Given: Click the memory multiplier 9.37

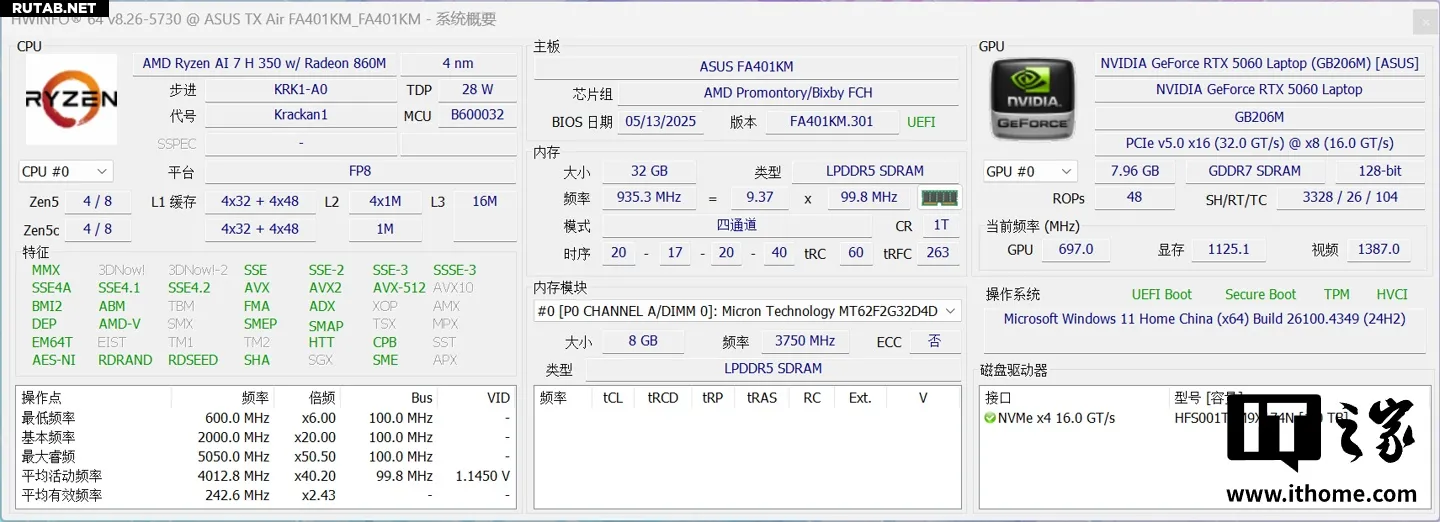Looking at the screenshot, I should tap(760, 197).
